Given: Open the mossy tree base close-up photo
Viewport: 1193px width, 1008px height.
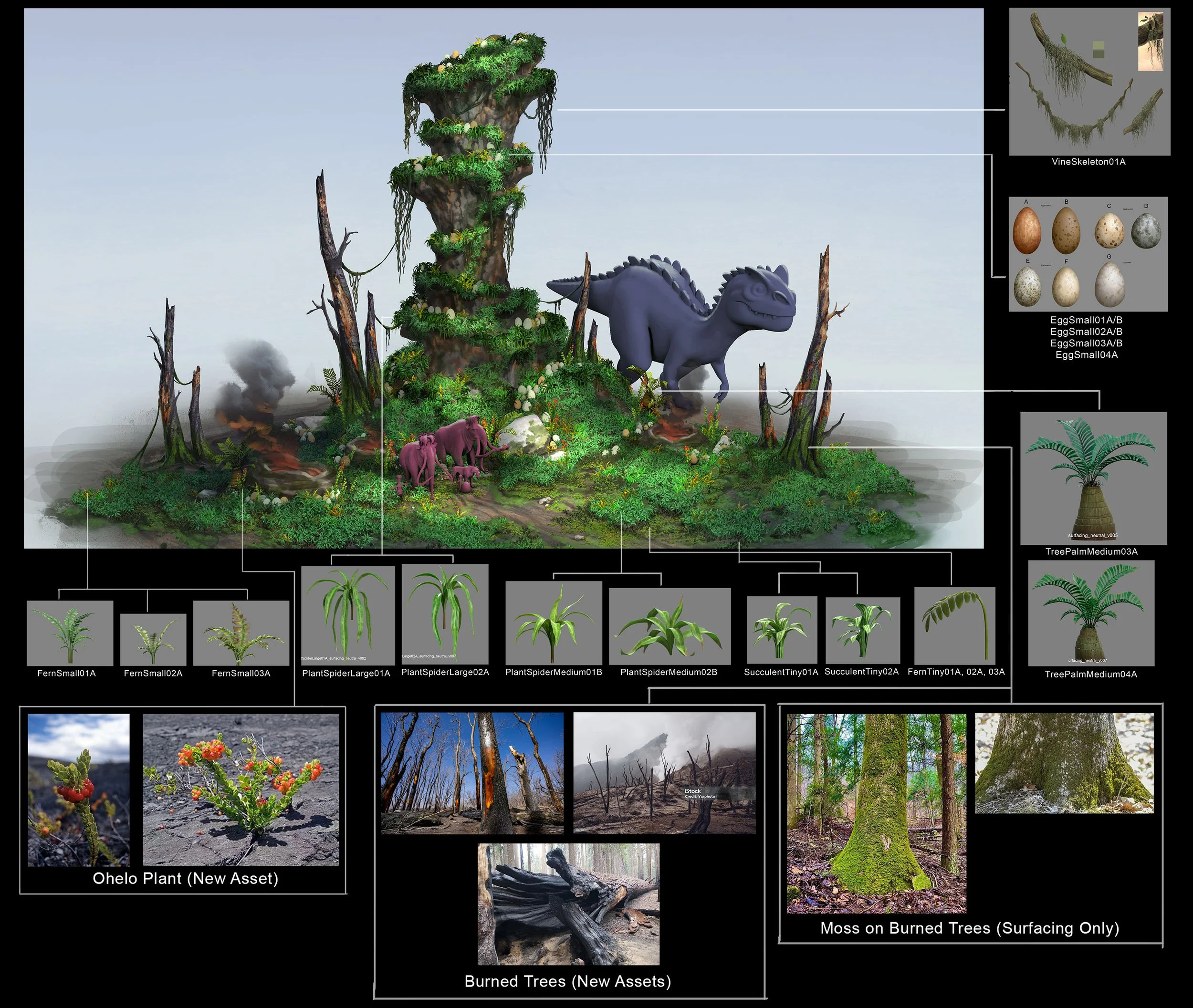Looking at the screenshot, I should pos(1064,763).
